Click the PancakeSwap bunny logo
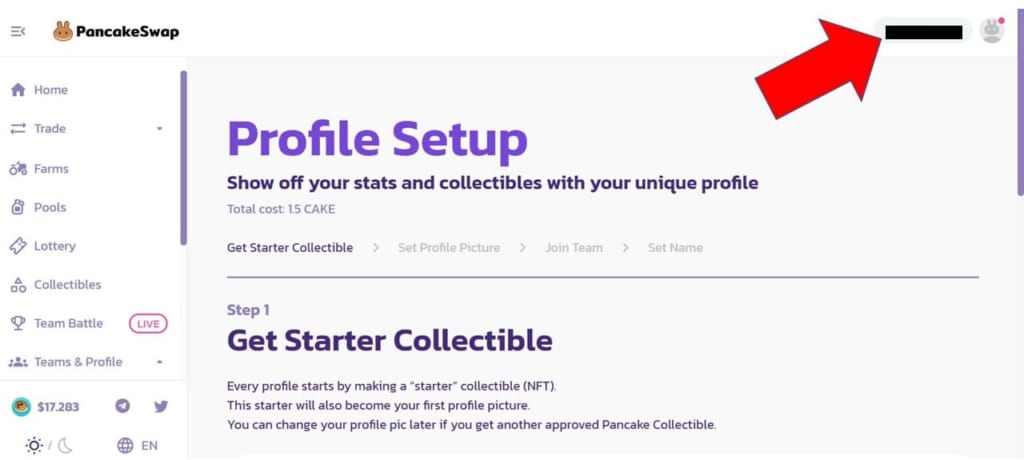The width and height of the screenshot is (1024, 460). 63,31
